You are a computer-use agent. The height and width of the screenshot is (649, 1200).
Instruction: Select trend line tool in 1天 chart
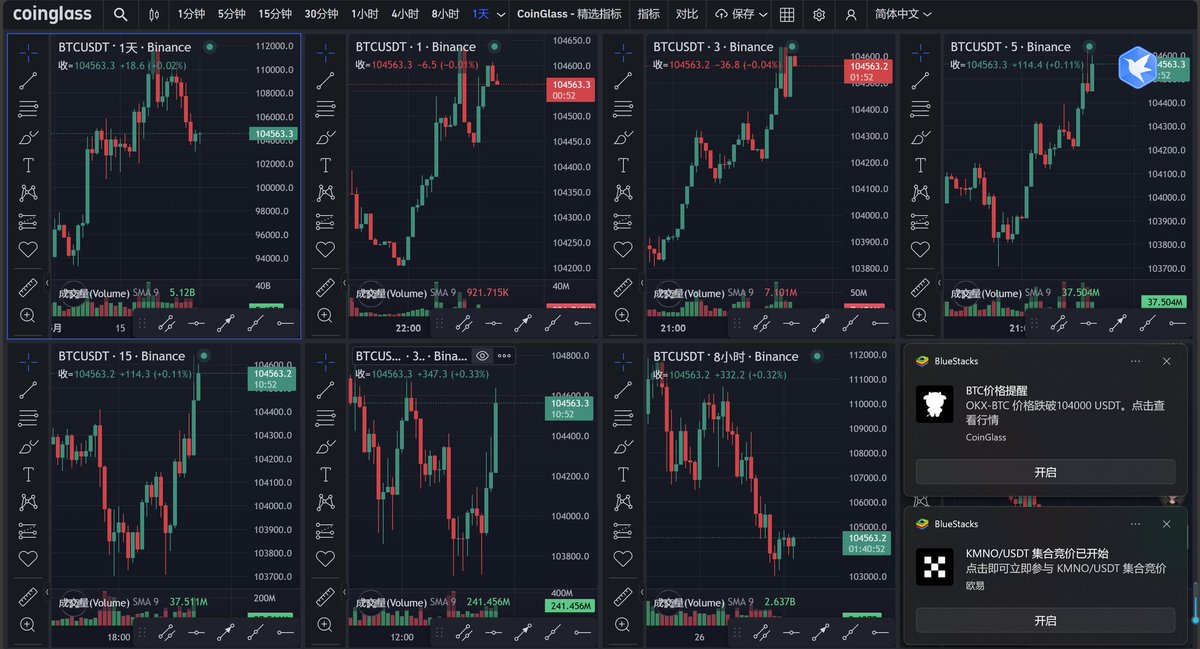(x=28, y=81)
